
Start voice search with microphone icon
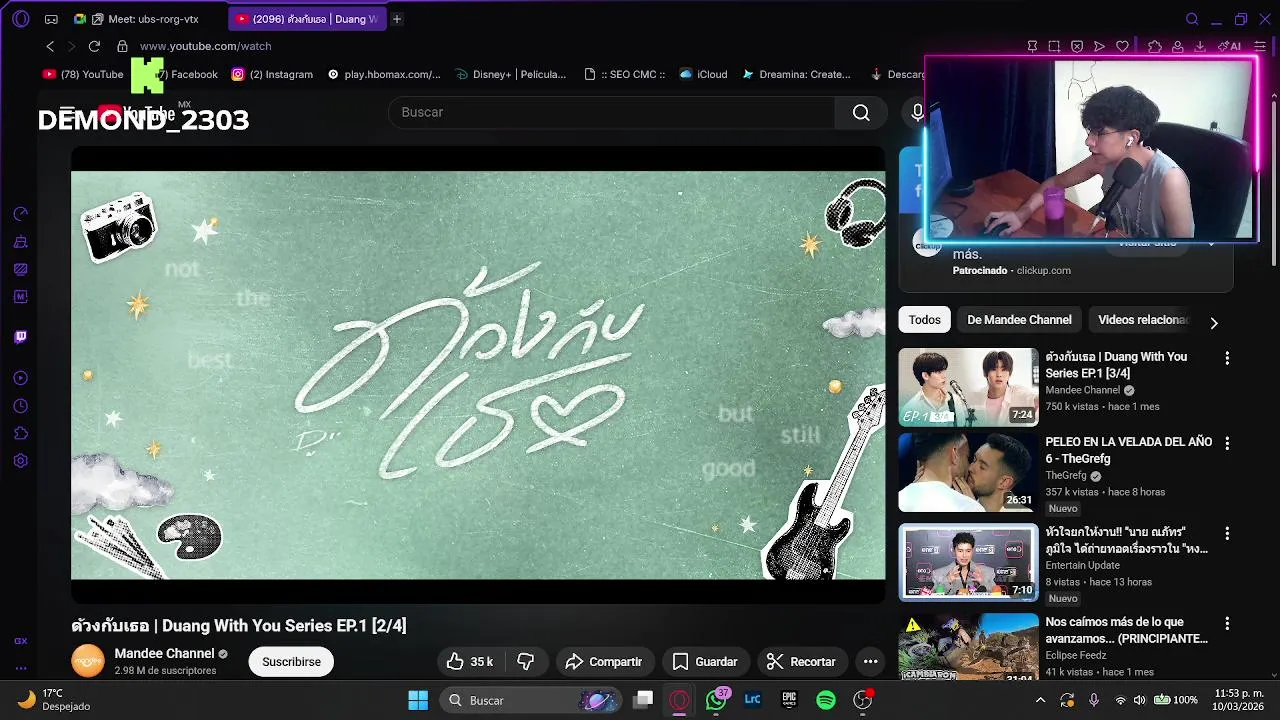coord(915,113)
